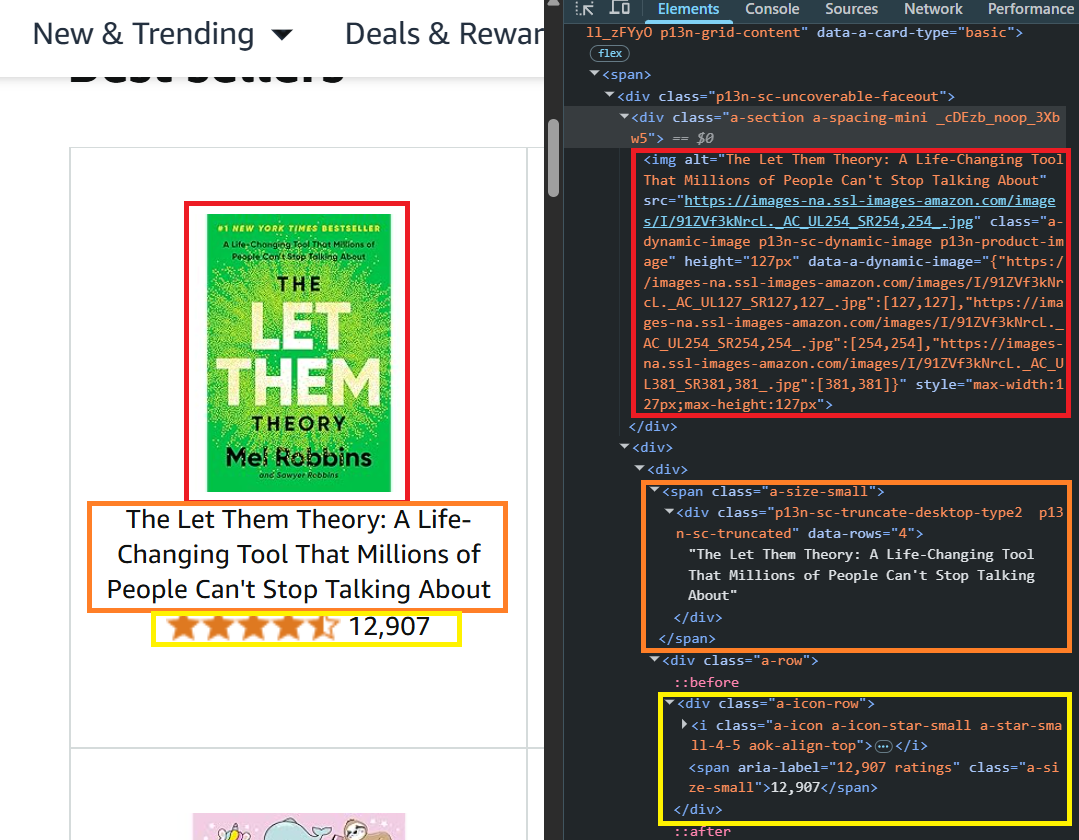This screenshot has width=1079, height=840.
Task: Select the span aria-label 12,907 ratings node
Action: point(873,777)
